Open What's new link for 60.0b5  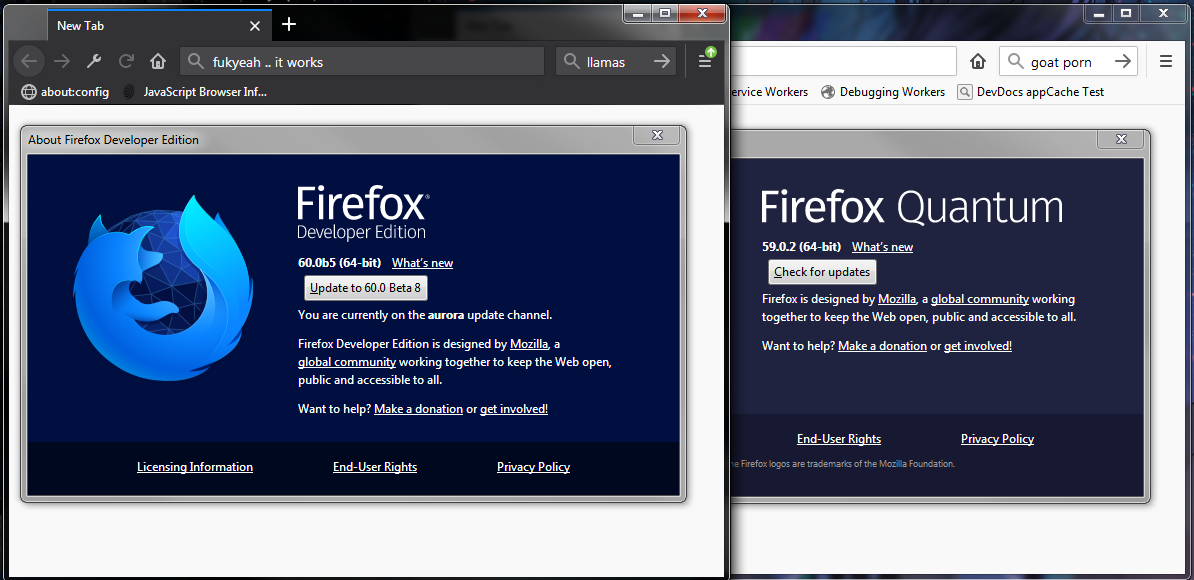tap(423, 263)
